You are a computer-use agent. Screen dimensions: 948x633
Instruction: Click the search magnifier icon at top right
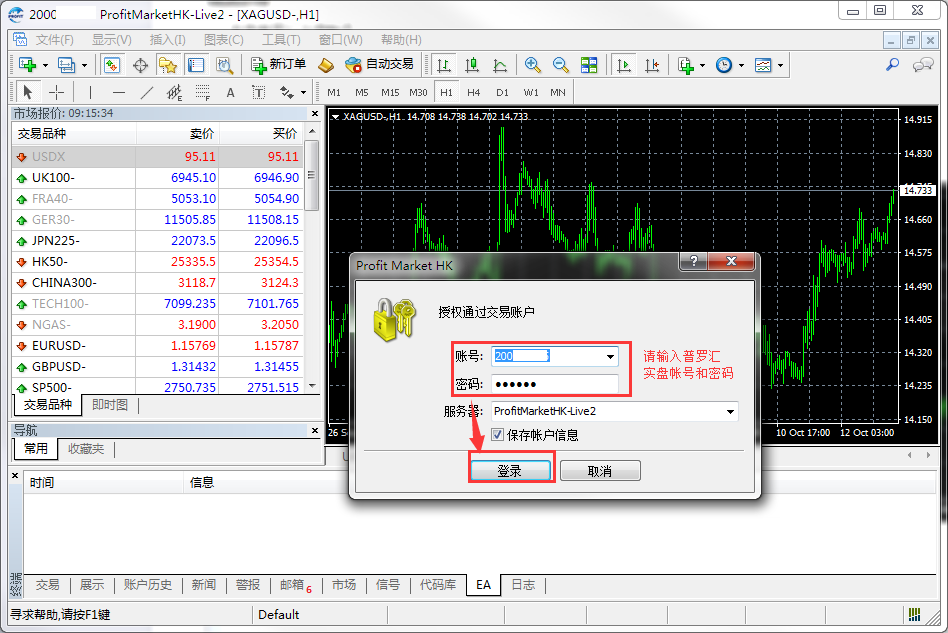click(x=893, y=65)
